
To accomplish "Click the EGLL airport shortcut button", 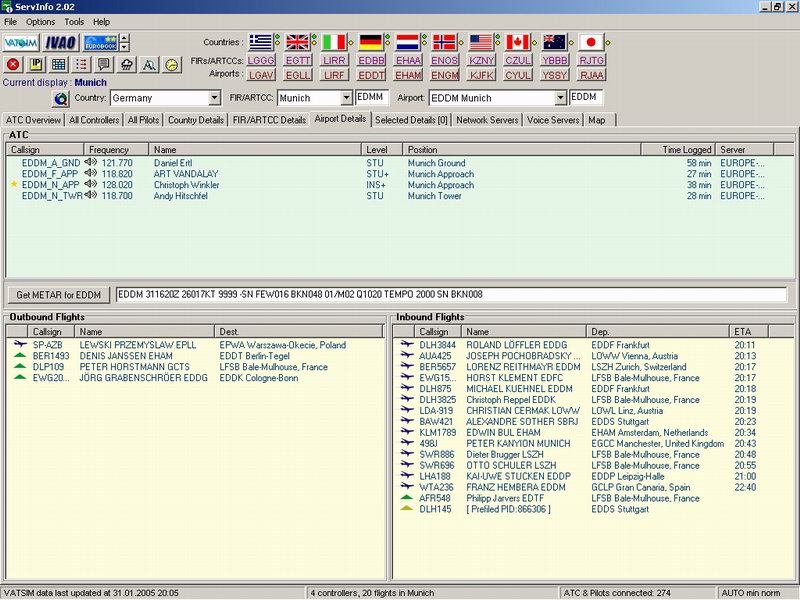I will click(298, 75).
